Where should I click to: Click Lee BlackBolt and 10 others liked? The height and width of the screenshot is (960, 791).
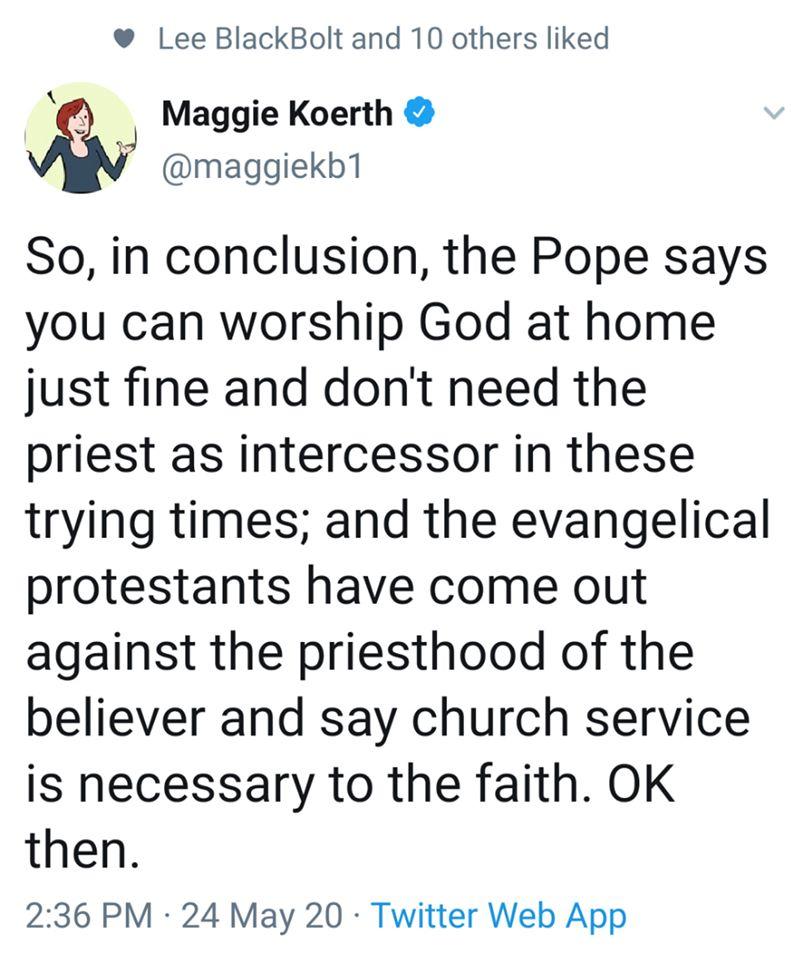pyautogui.click(x=385, y=35)
